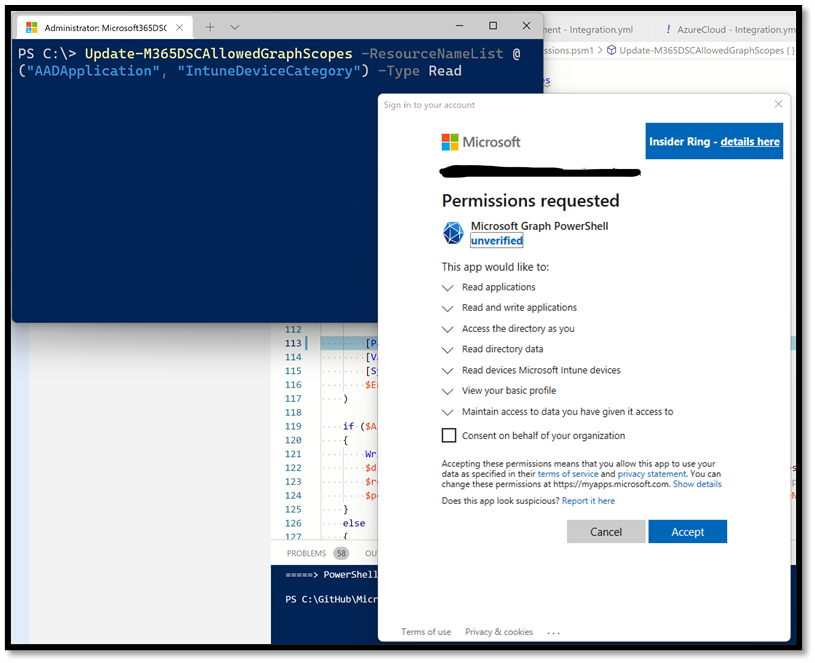This screenshot has width=815, height=663.
Task: Click the "AADApplication" string in the terminal
Action: 93,71
